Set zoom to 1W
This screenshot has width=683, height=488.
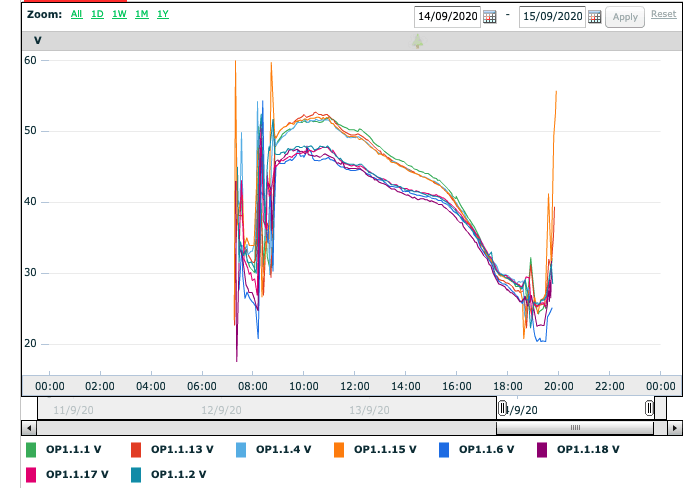click(x=119, y=14)
